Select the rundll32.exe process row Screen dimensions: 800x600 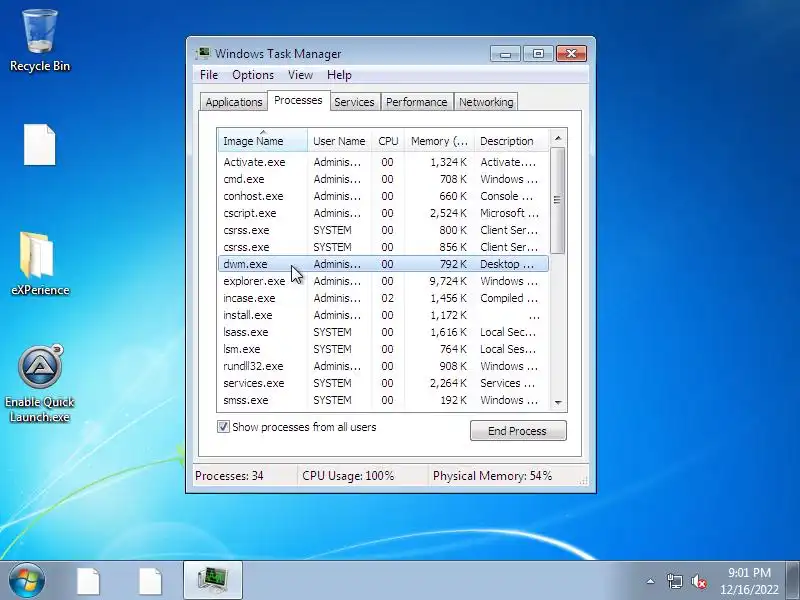pyautogui.click(x=383, y=366)
